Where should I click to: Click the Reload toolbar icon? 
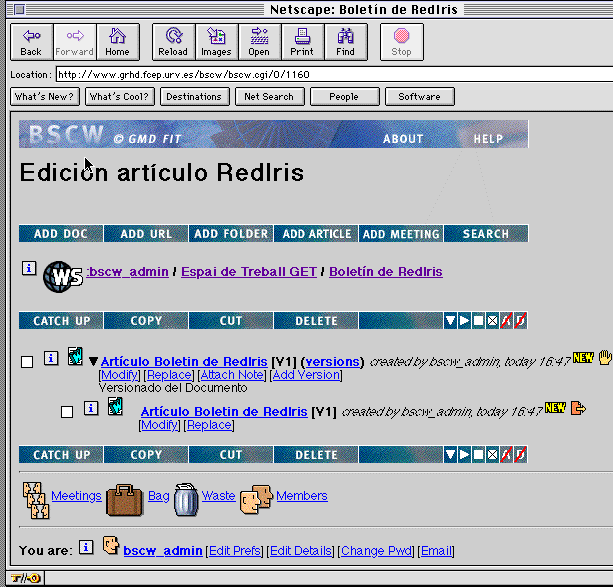(173, 41)
